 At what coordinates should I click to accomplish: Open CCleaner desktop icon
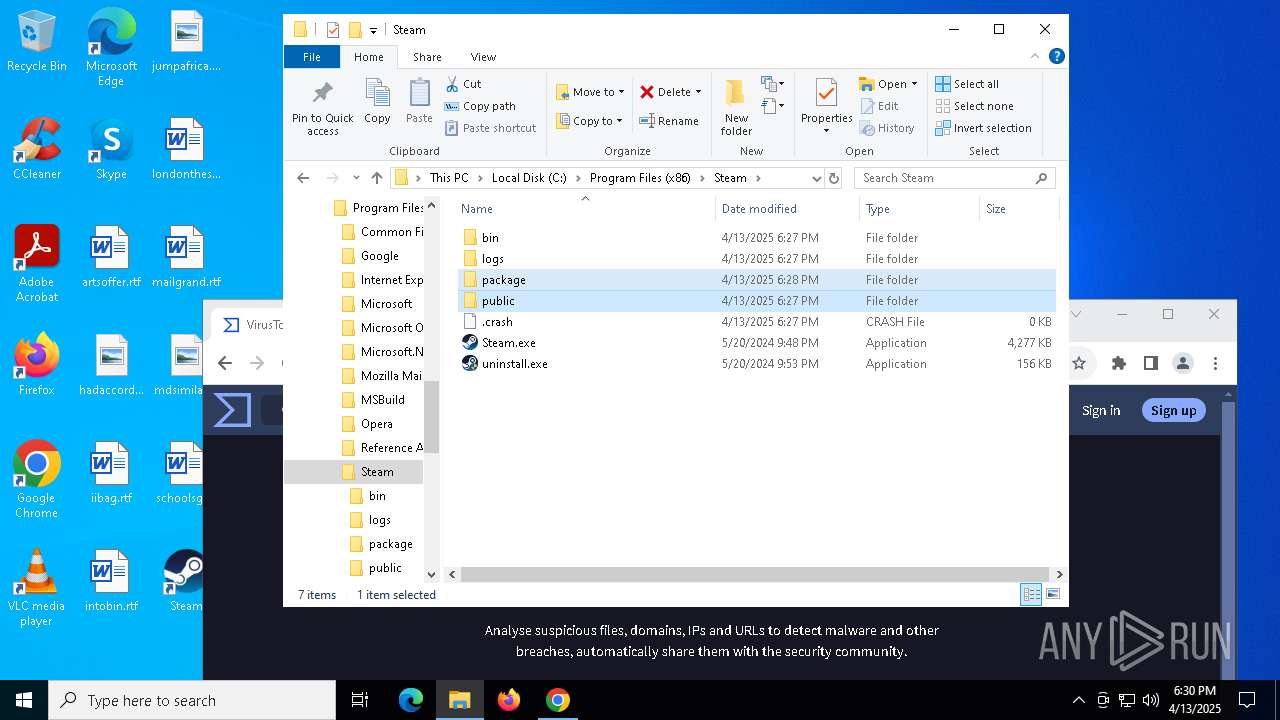(x=36, y=149)
